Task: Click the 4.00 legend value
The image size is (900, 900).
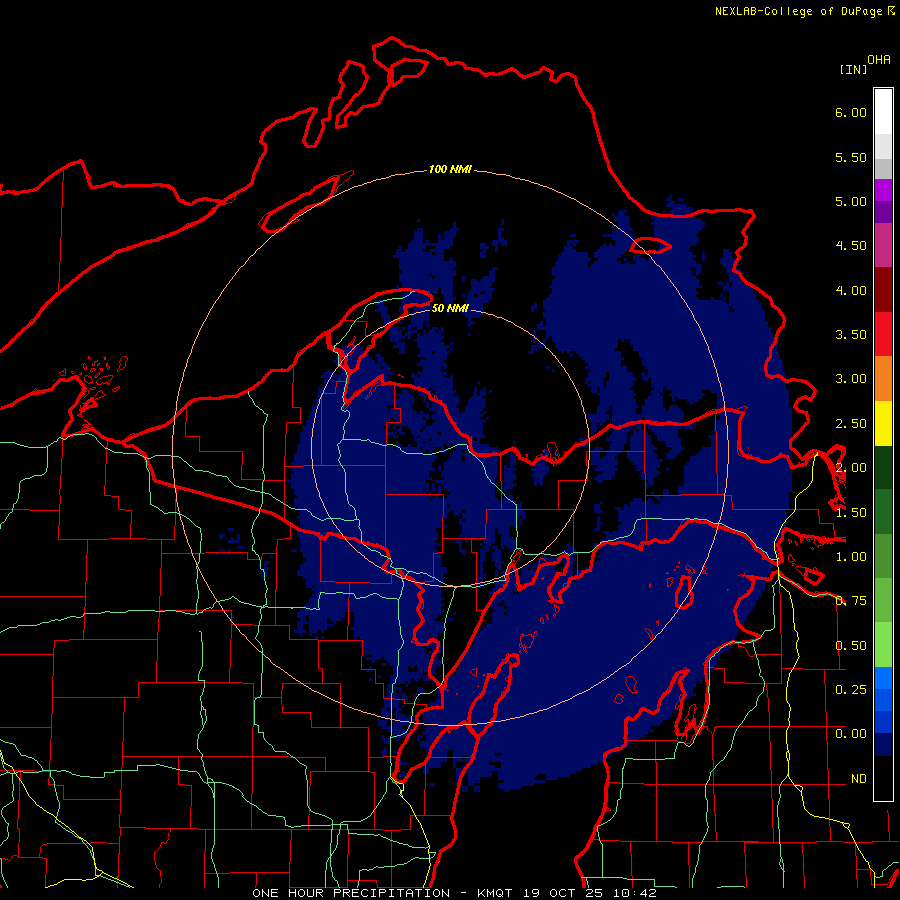Action: click(851, 290)
